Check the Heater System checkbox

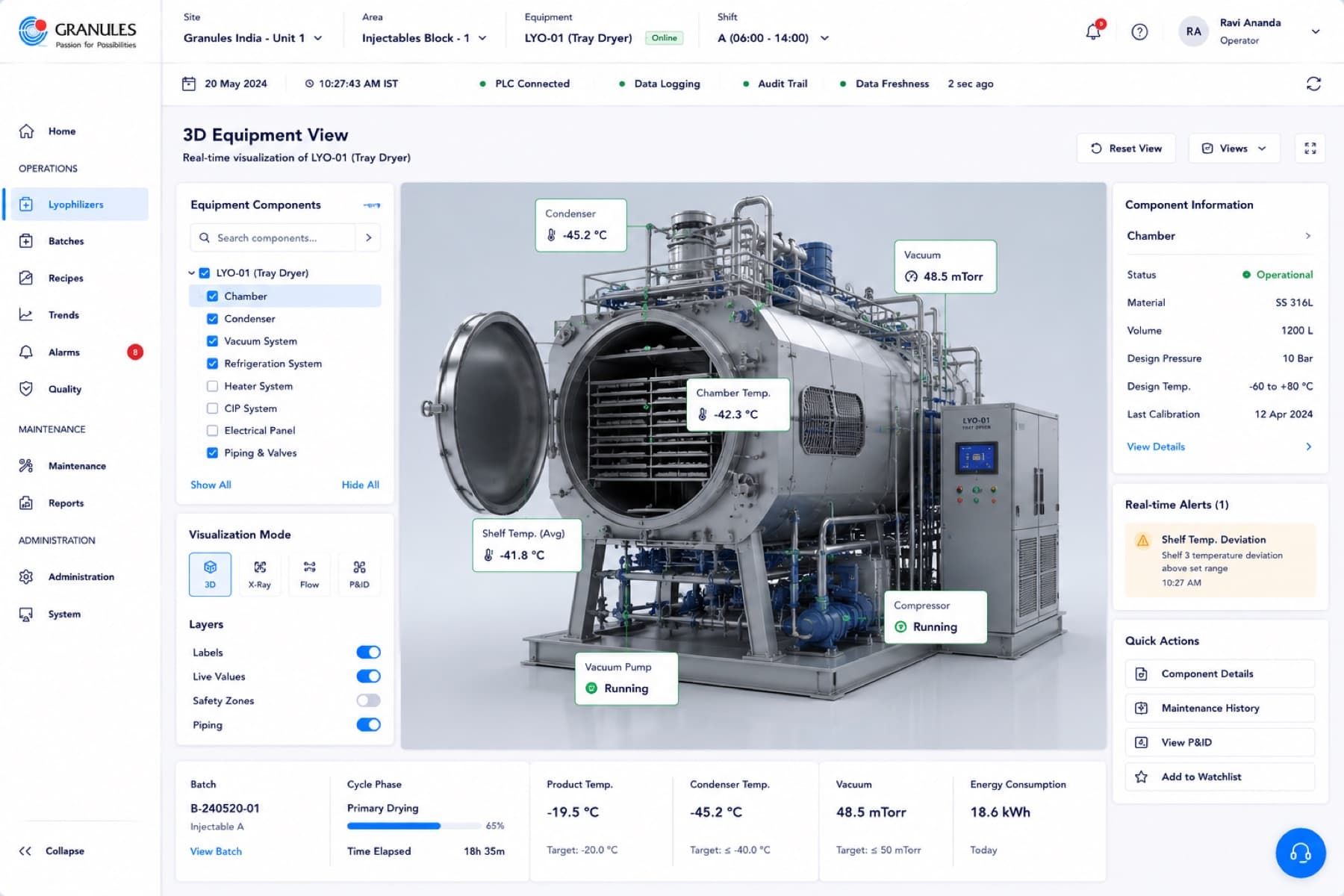pos(212,386)
